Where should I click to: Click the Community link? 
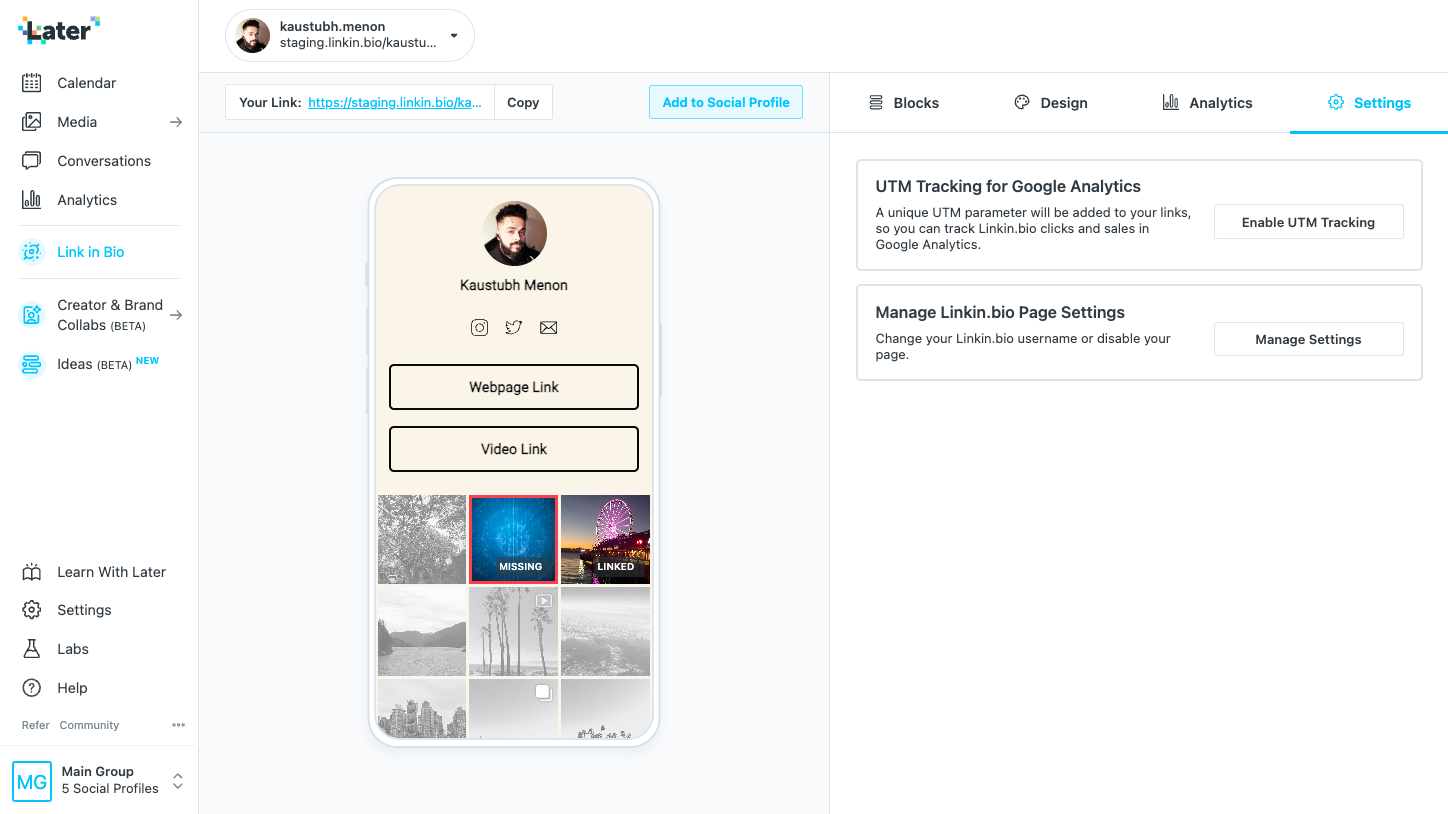click(89, 725)
